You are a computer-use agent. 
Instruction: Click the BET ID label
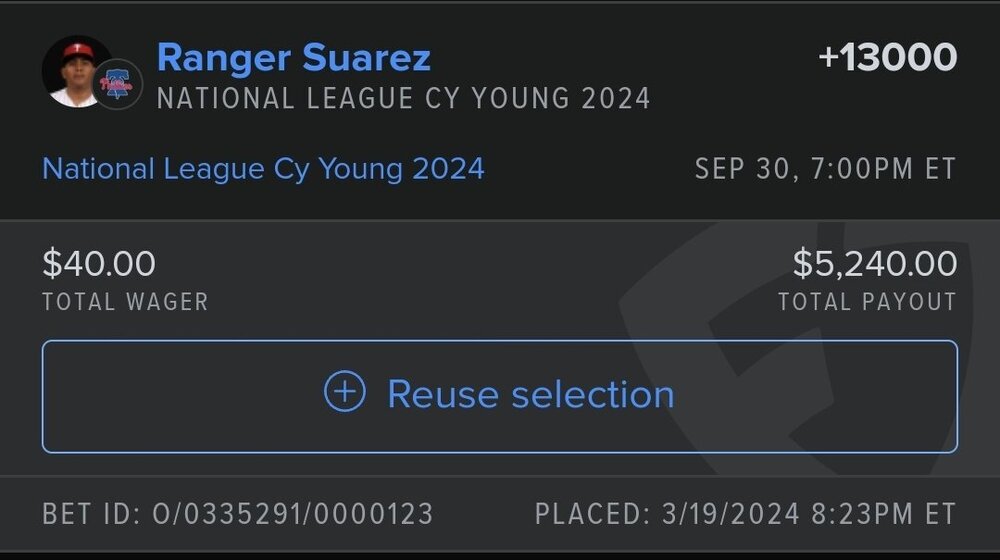click(x=90, y=514)
